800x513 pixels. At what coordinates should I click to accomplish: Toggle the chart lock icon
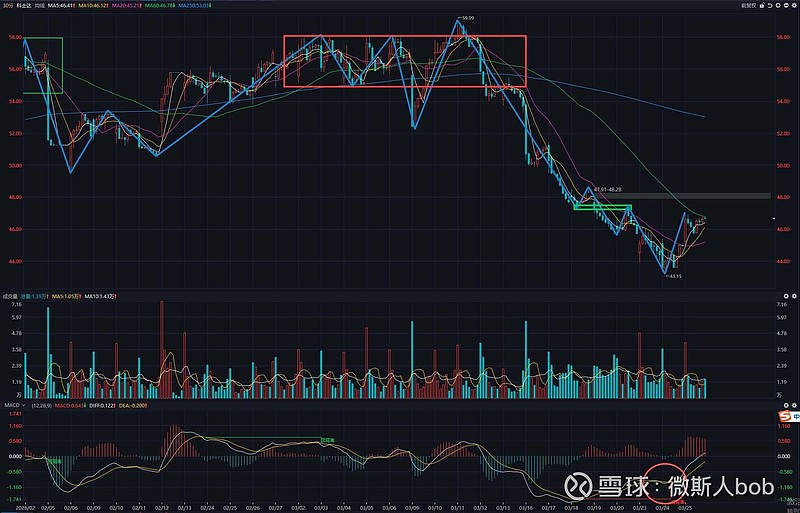tap(762, 6)
